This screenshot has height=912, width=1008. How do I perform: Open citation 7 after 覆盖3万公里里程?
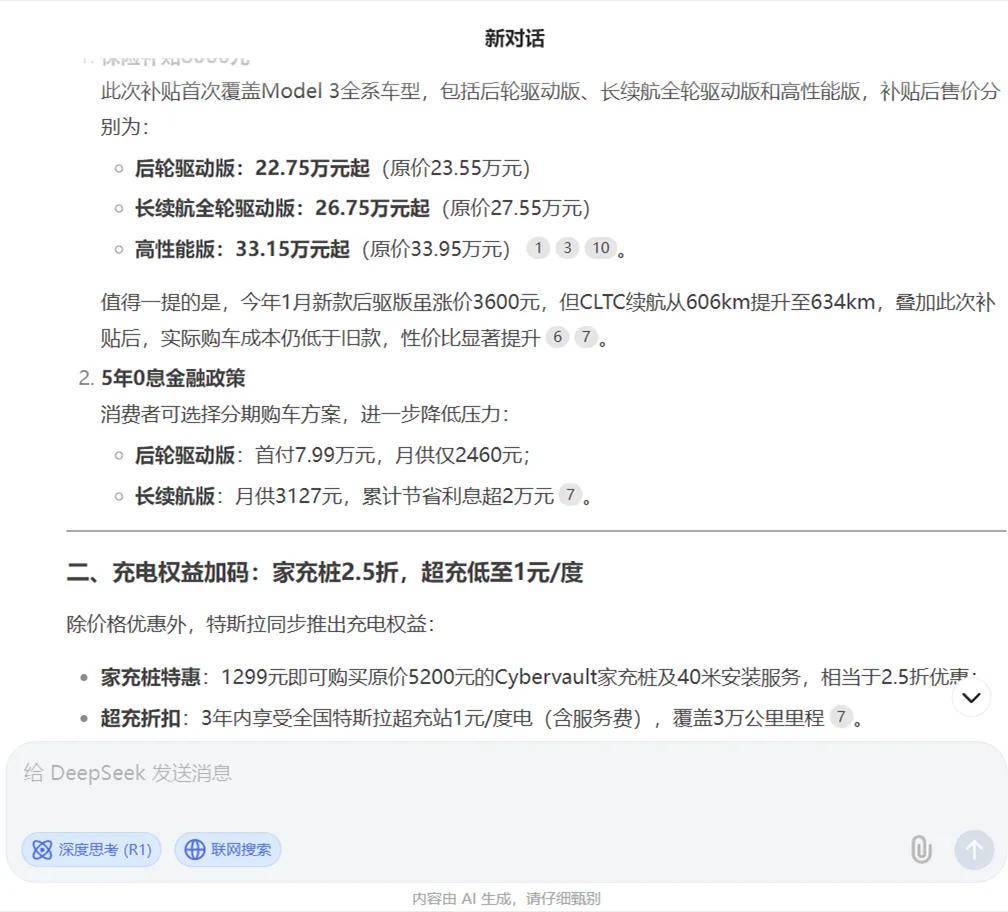pyautogui.click(x=841, y=717)
